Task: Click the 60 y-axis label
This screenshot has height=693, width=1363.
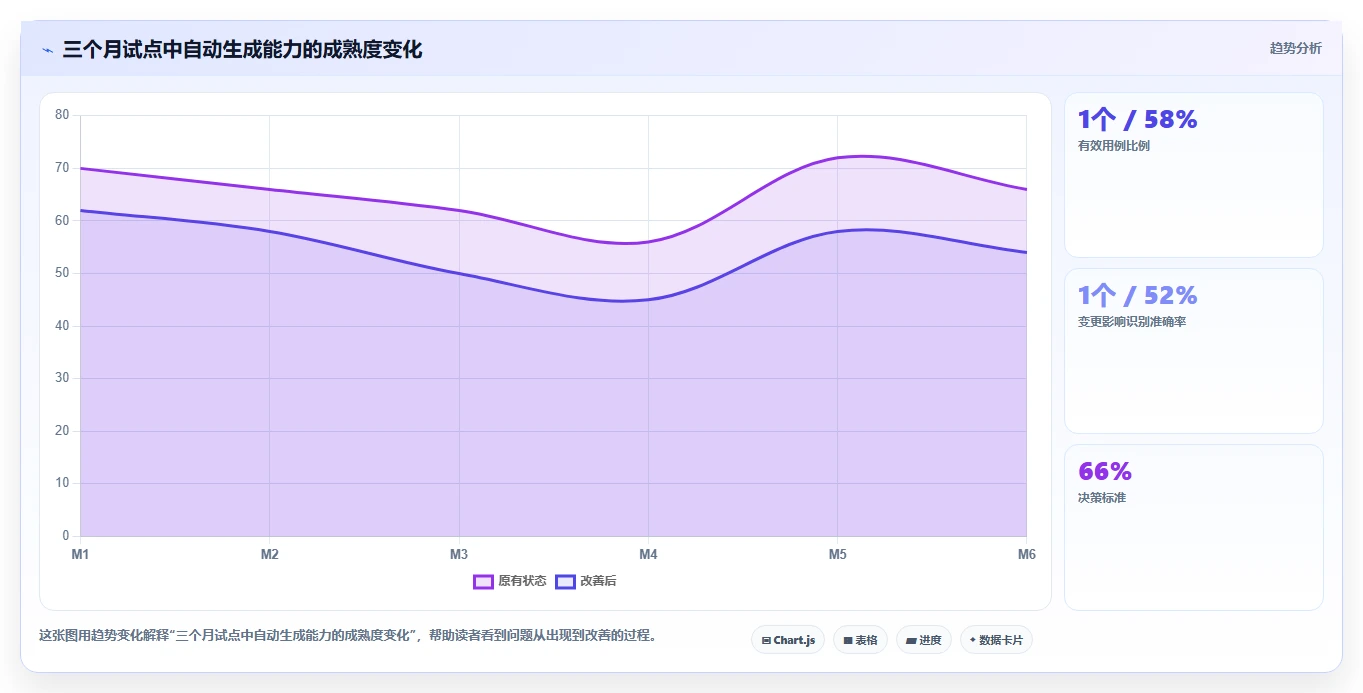Action: coord(62,220)
